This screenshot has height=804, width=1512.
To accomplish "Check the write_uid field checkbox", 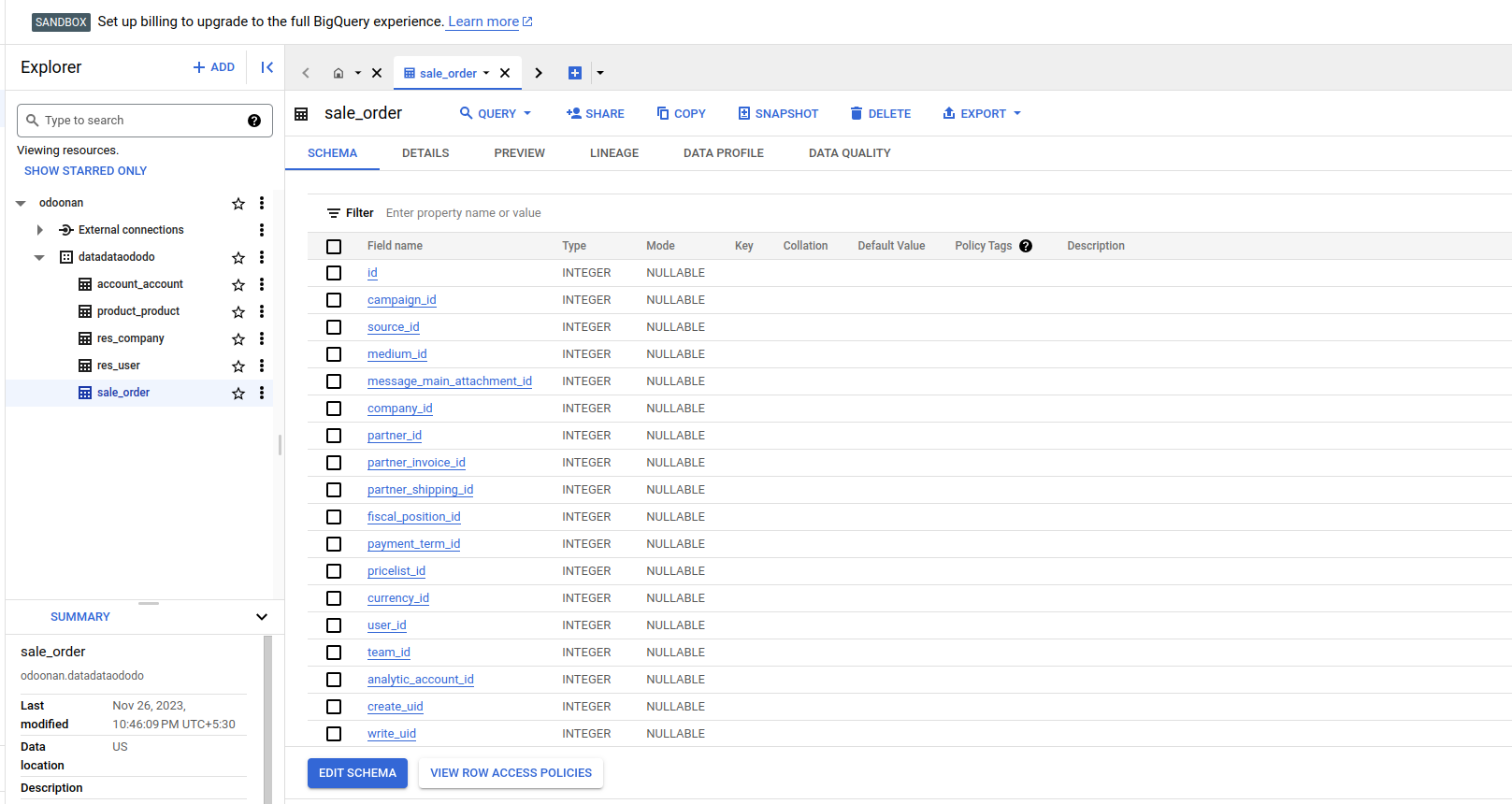I will pyautogui.click(x=334, y=734).
